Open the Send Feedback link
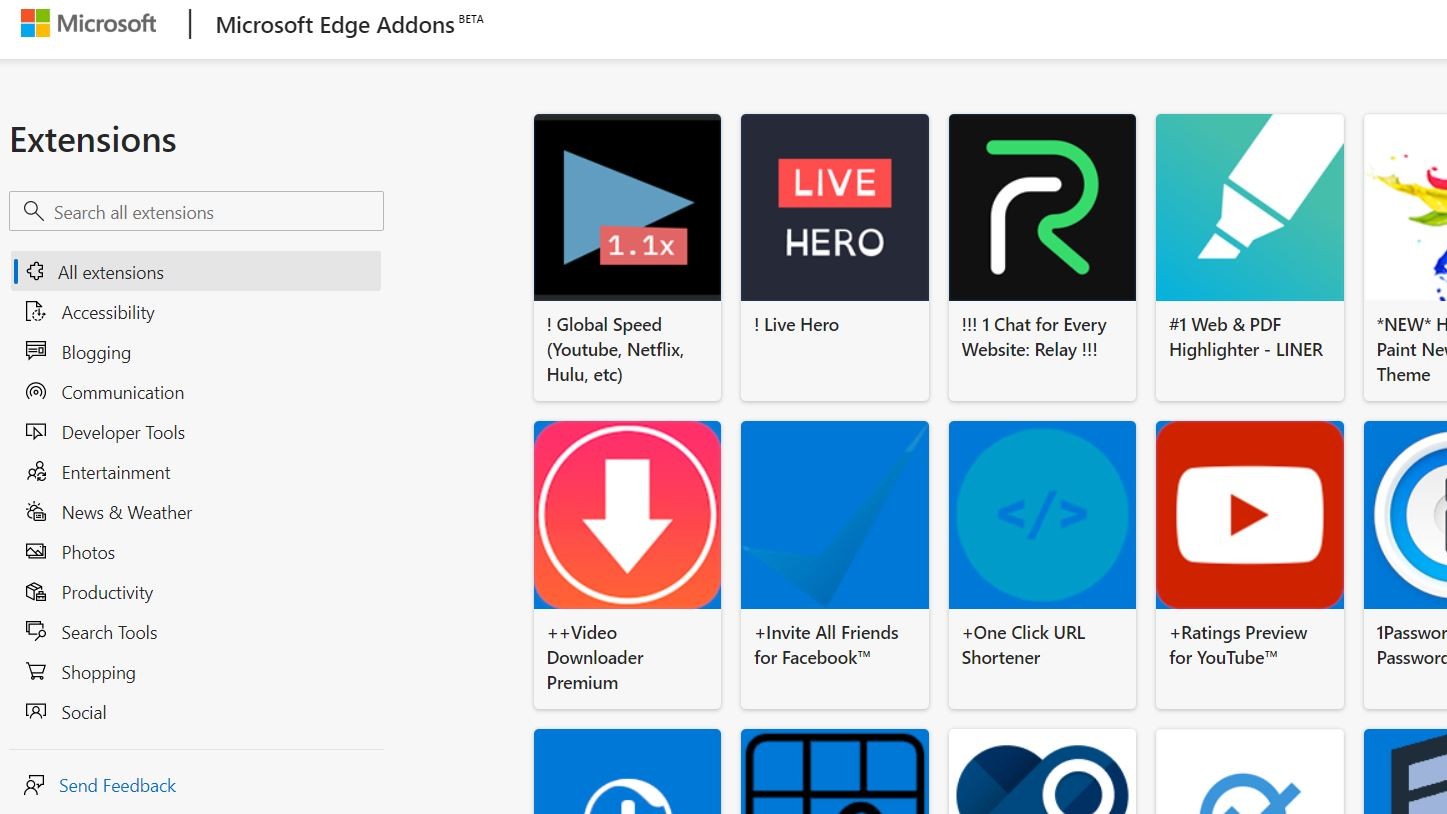Image resolution: width=1447 pixels, height=814 pixels. point(117,786)
